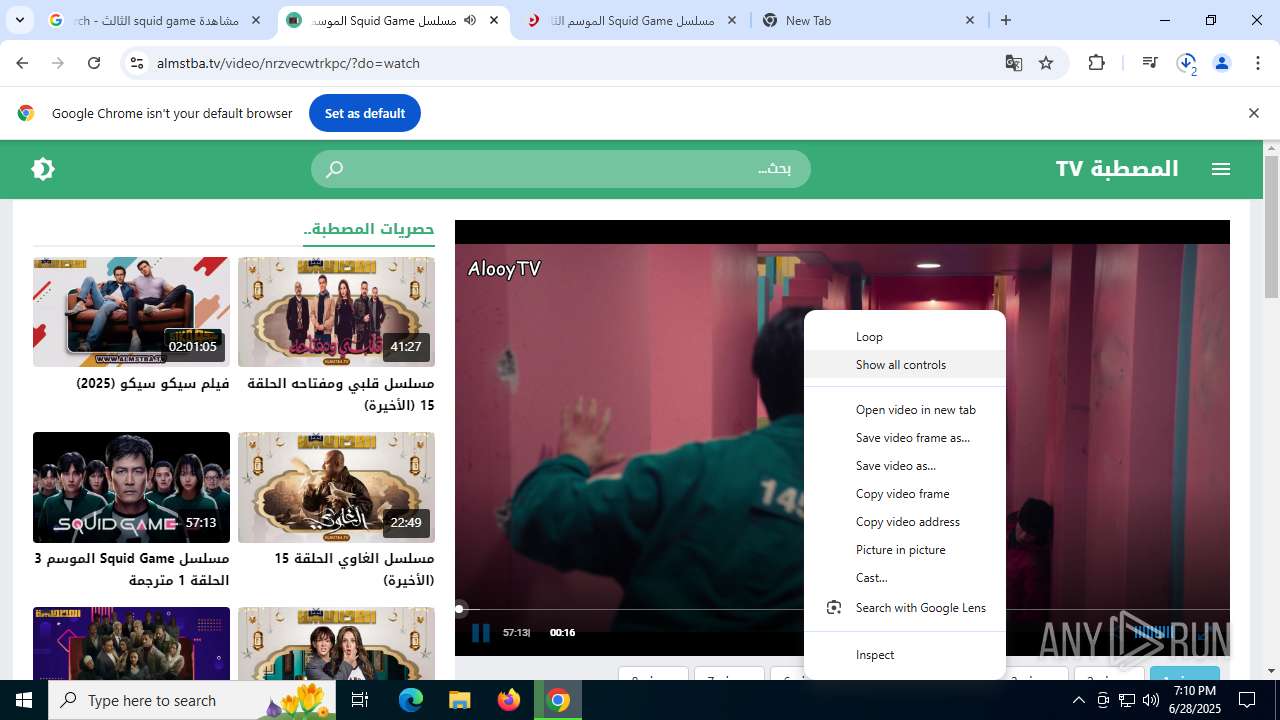Select Inspect from the context menu

pos(905,655)
